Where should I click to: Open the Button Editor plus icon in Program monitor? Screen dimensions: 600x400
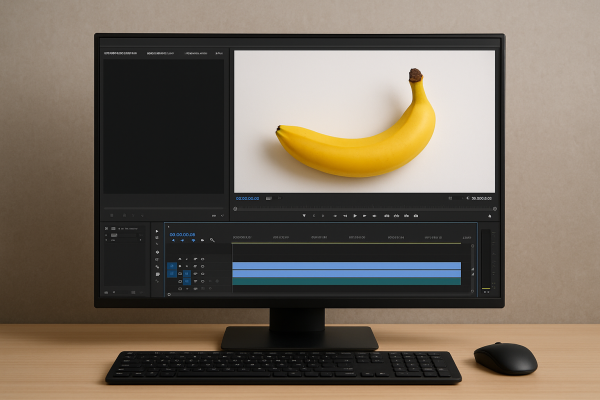coord(490,216)
